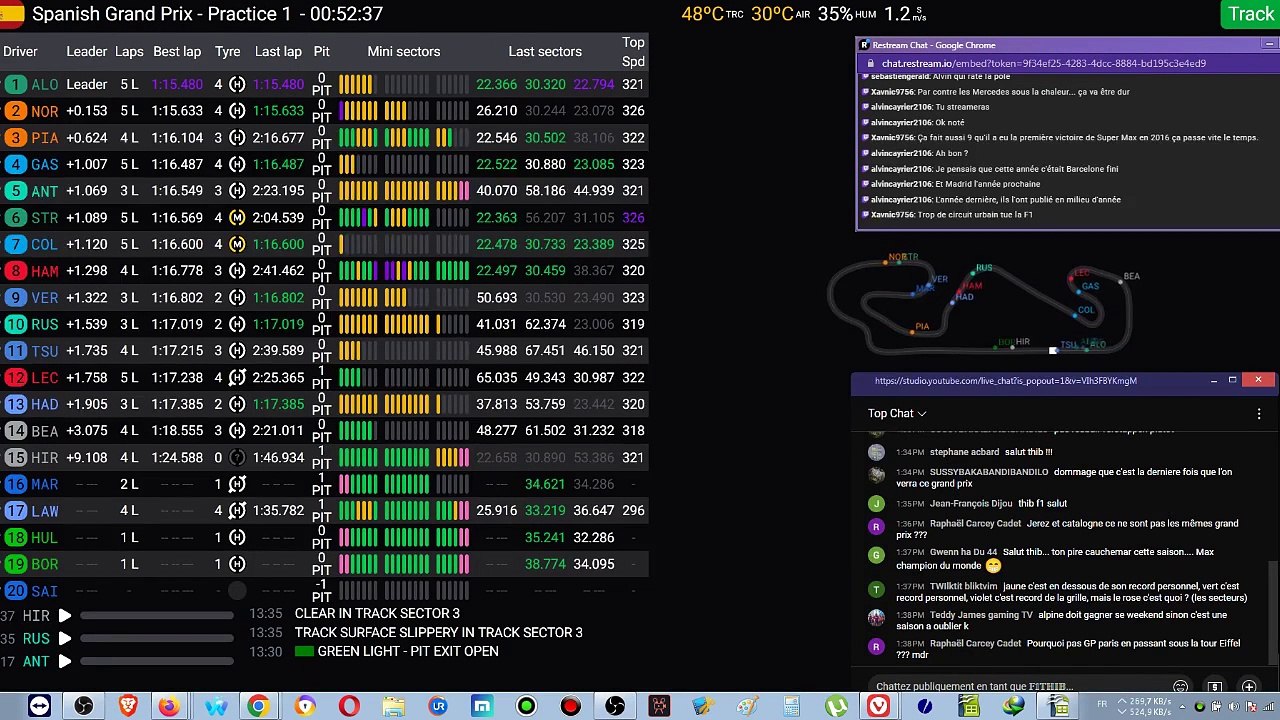The width and height of the screenshot is (1280, 720).
Task: Click STR top speed 326
Action: coord(633,217)
